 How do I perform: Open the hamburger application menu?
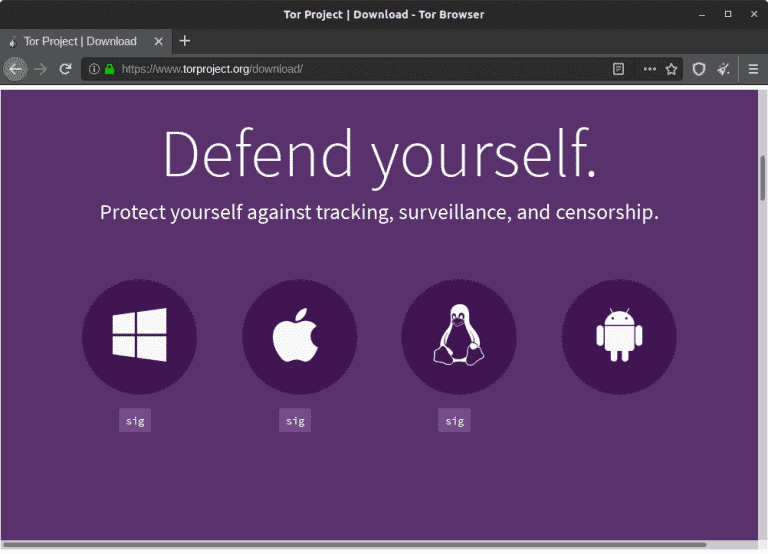click(753, 69)
